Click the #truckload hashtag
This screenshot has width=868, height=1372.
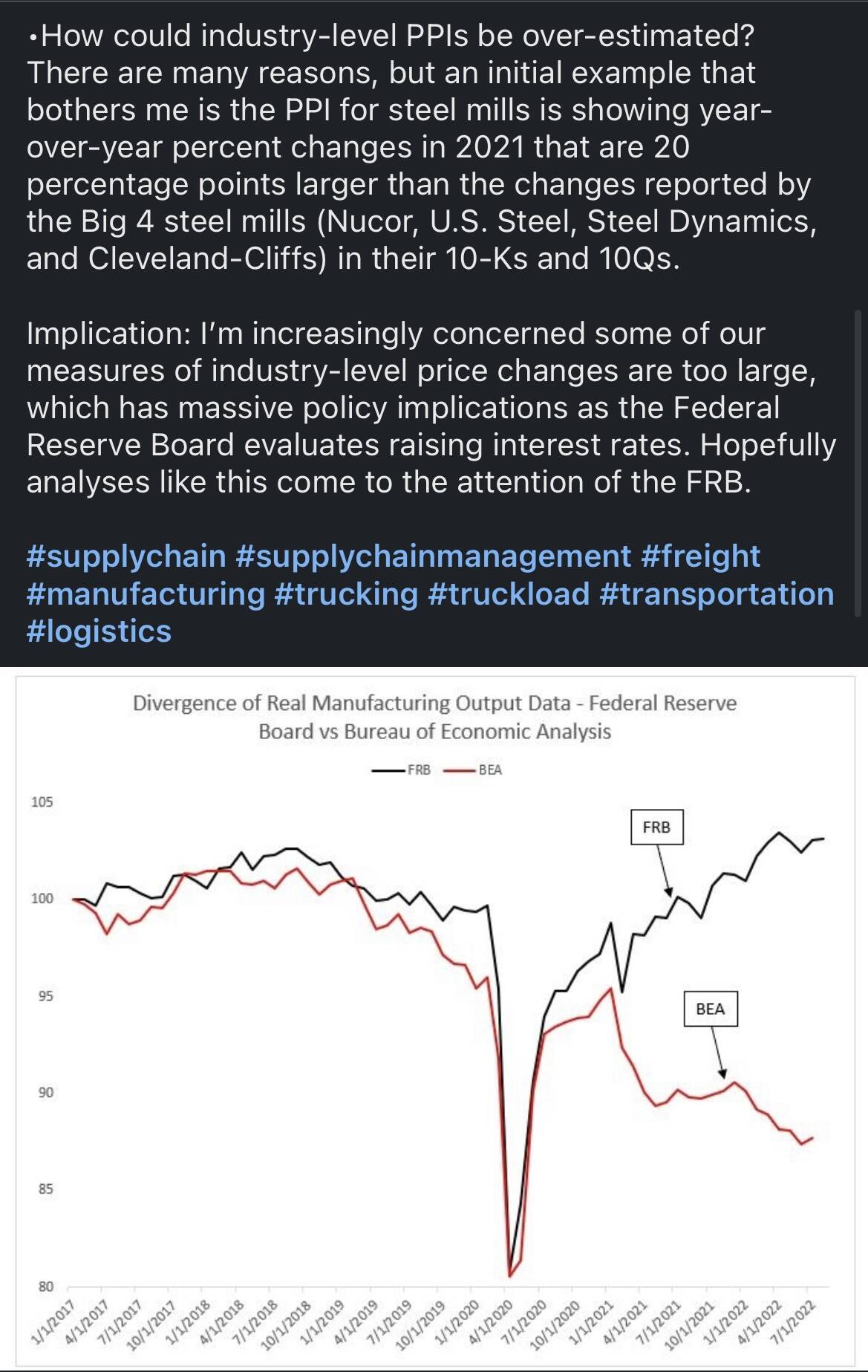pyautogui.click(x=509, y=594)
